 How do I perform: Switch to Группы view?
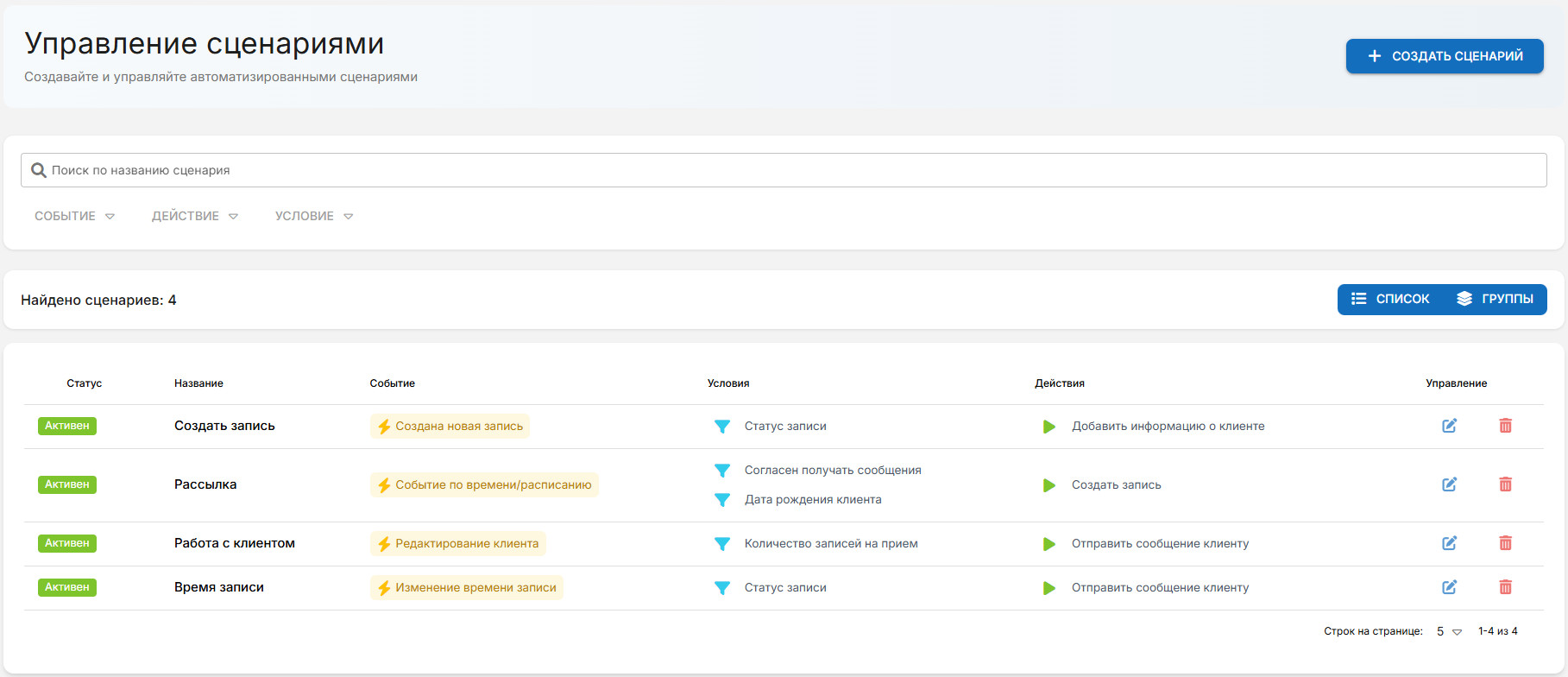pyautogui.click(x=1495, y=299)
